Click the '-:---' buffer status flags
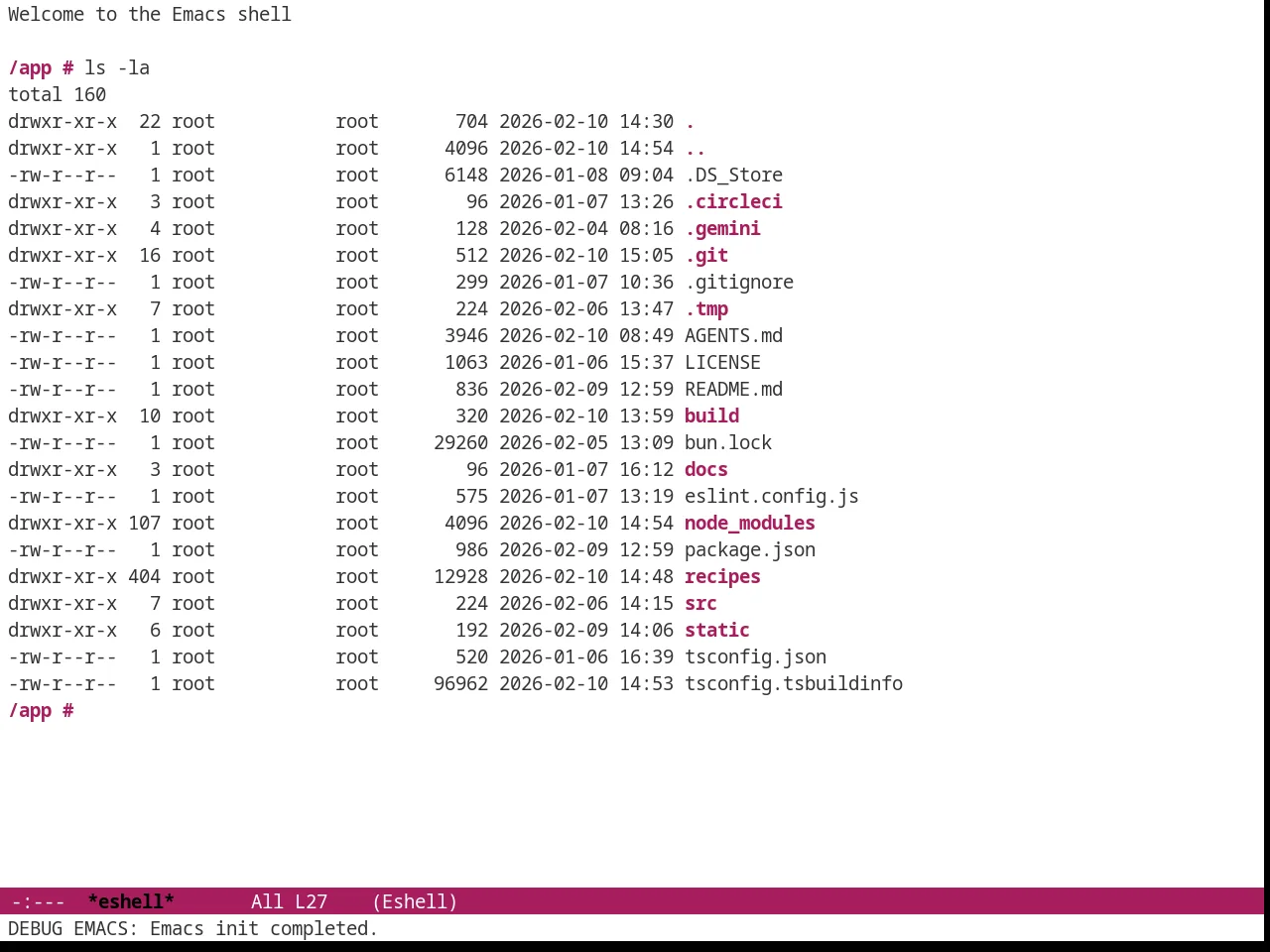The width and height of the screenshot is (1270, 952). click(38, 901)
